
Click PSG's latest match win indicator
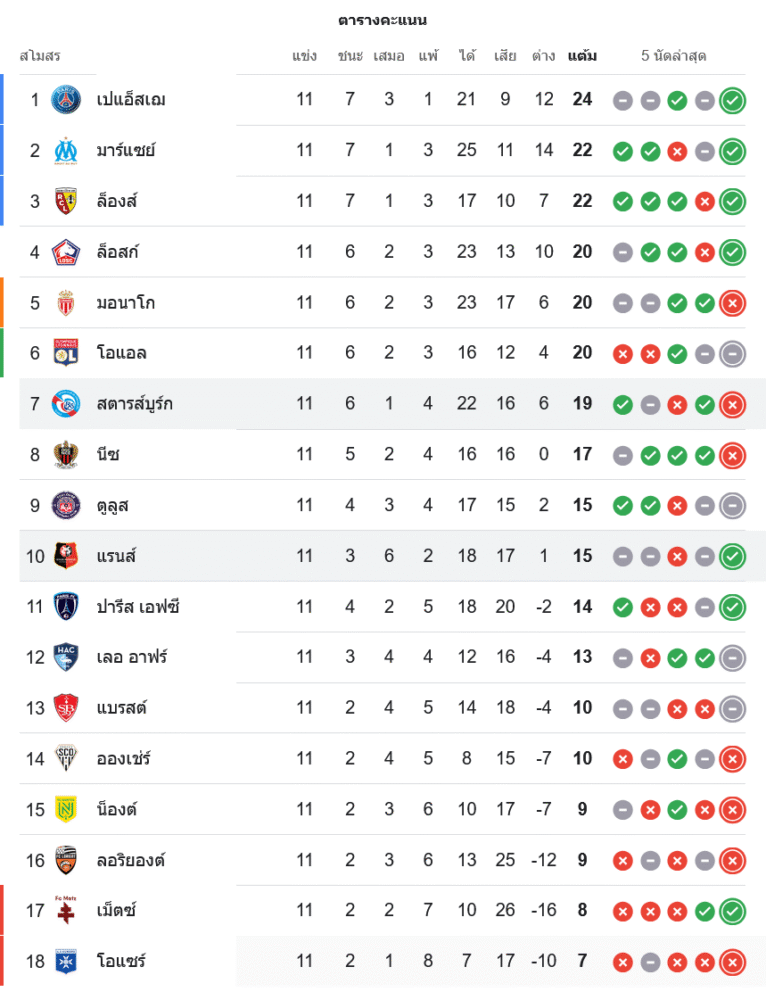(x=733, y=100)
